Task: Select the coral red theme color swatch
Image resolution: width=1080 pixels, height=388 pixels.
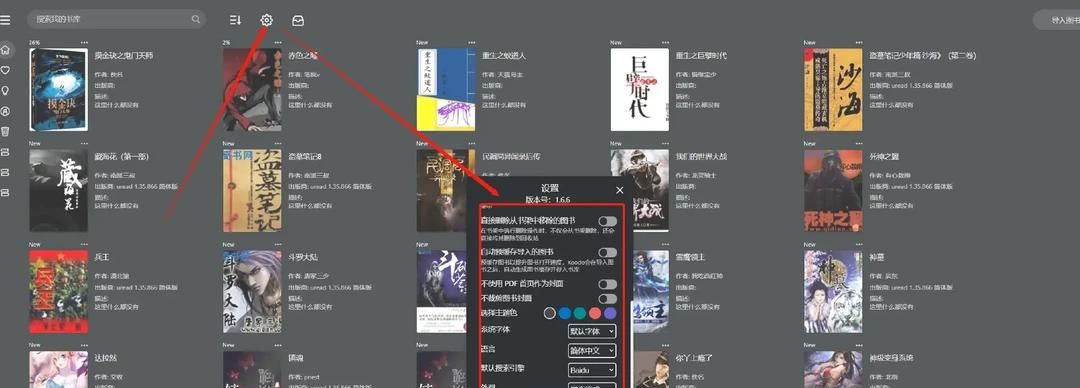Action: (595, 313)
